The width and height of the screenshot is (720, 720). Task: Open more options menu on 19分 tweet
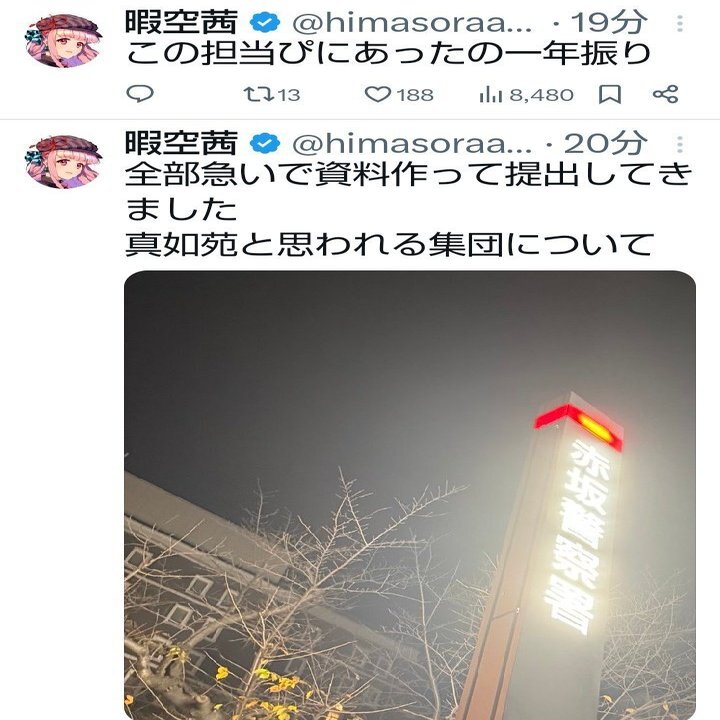[x=680, y=23]
